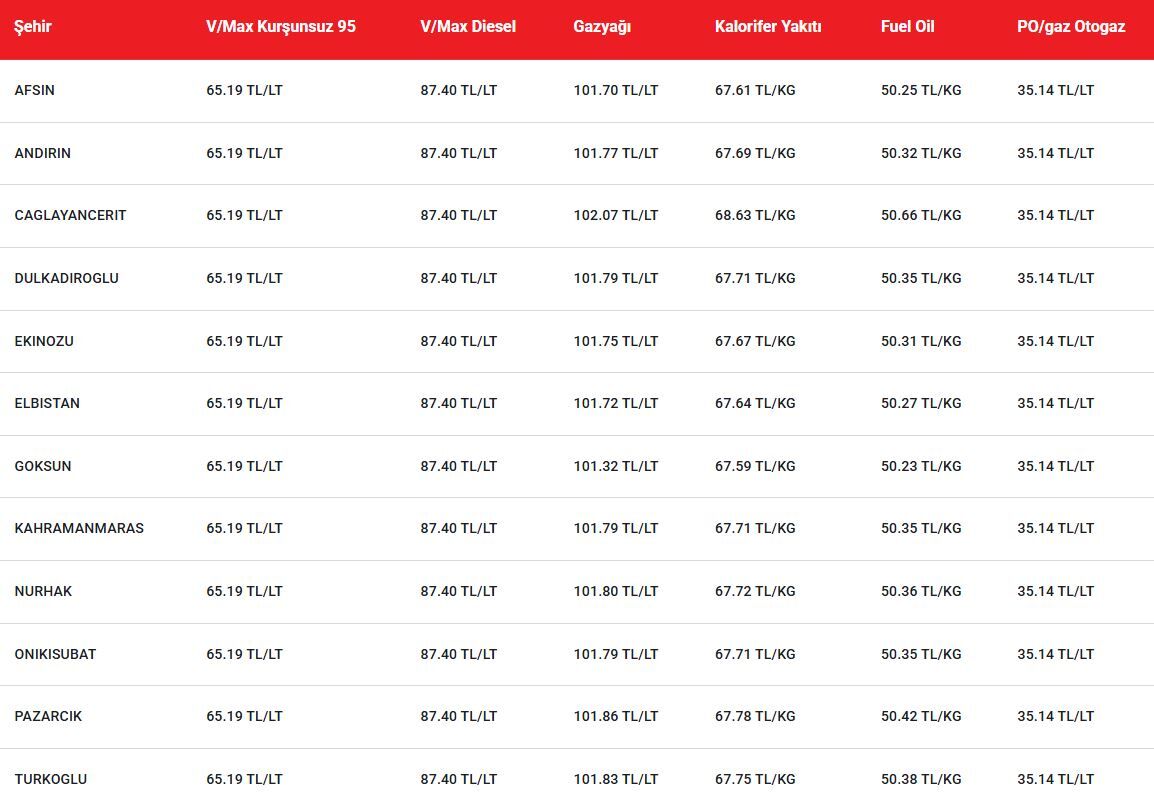Click the Şehir column header
The height and width of the screenshot is (809, 1154).
click(33, 27)
